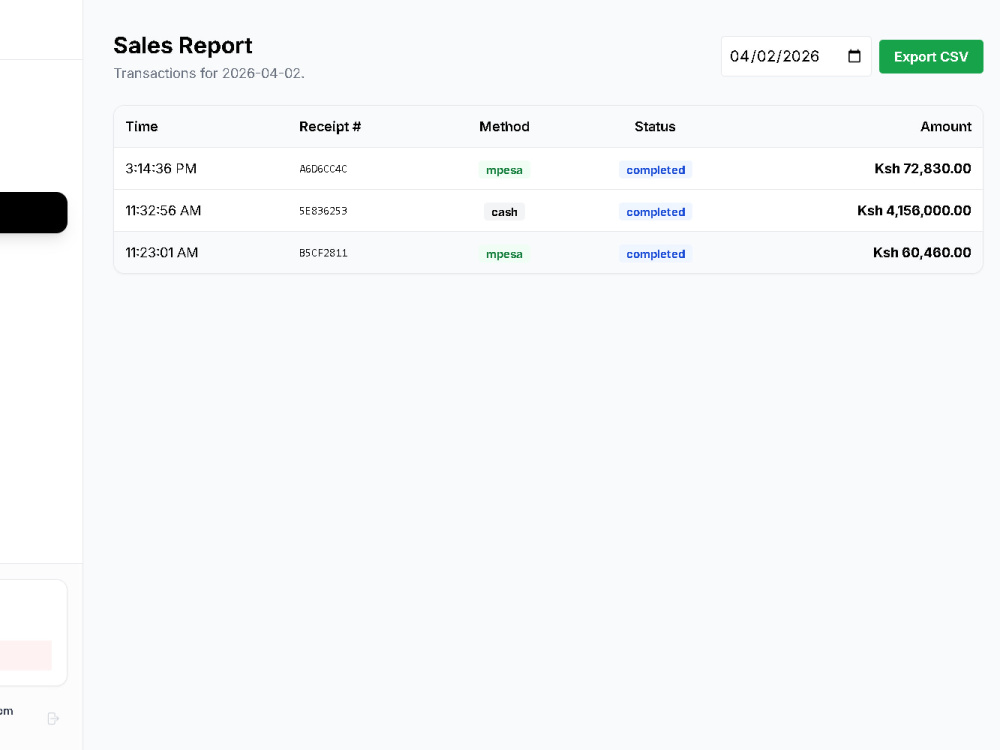The height and width of the screenshot is (750, 1000).
Task: Click the Sales Report heading
Action: [x=183, y=45]
